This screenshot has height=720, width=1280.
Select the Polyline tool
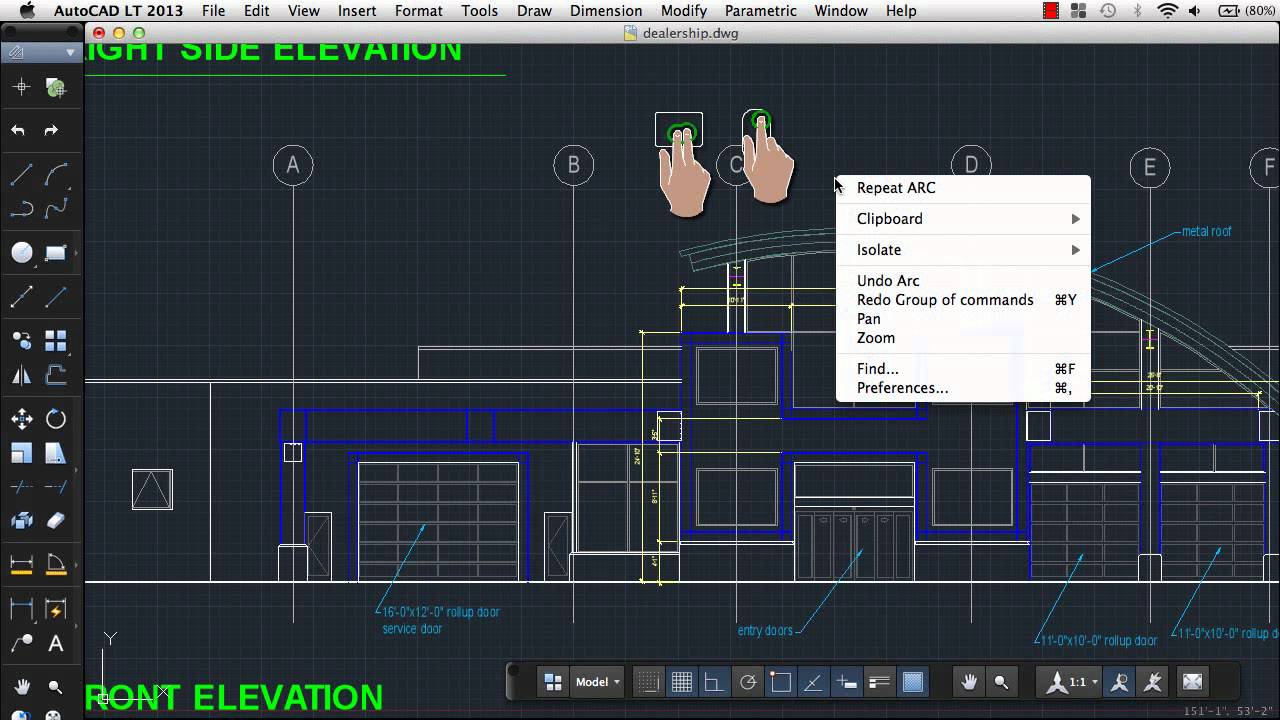(21, 209)
